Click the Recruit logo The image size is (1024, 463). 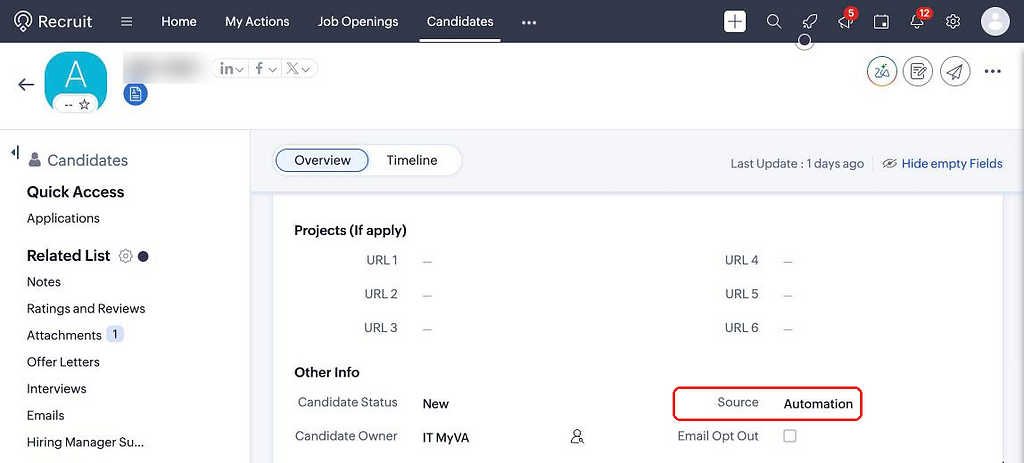pyautogui.click(x=53, y=22)
